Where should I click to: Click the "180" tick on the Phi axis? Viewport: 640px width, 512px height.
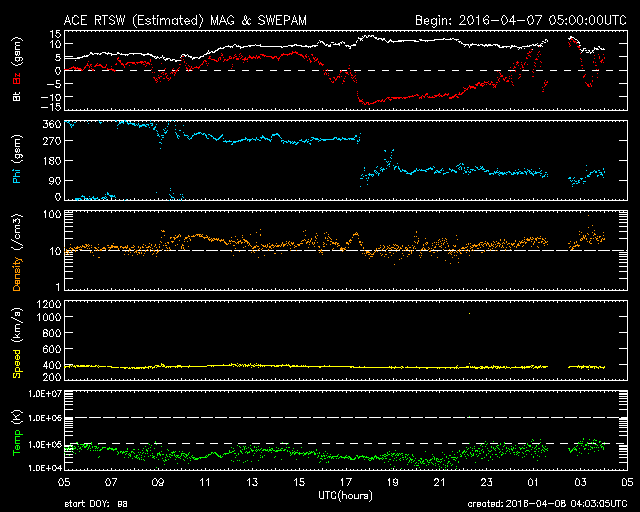(x=52, y=161)
